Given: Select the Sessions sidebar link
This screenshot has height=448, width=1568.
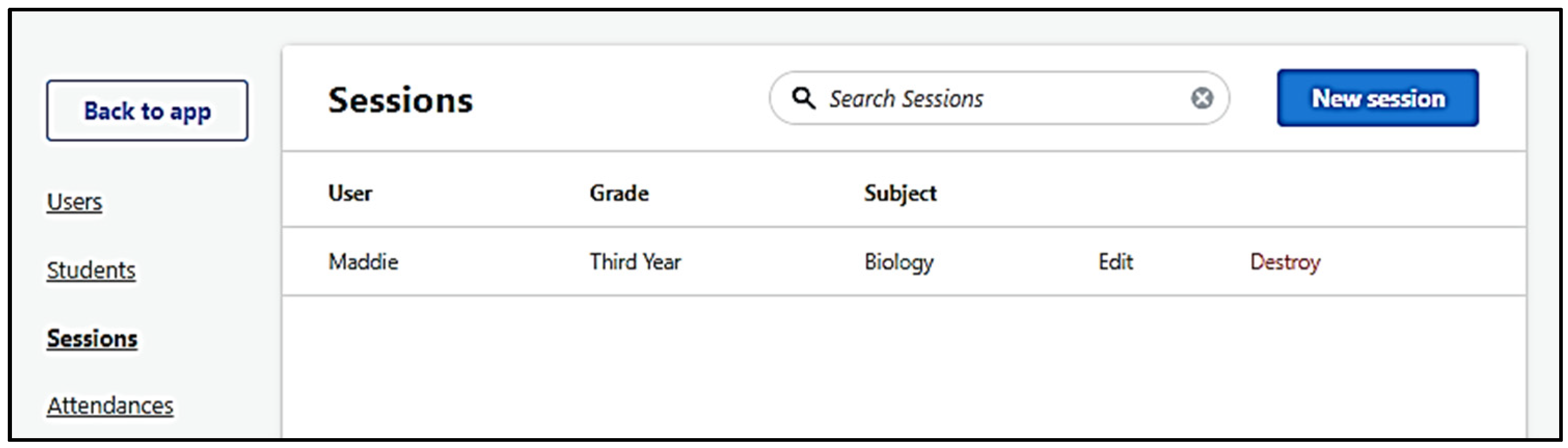Looking at the screenshot, I should tap(92, 338).
